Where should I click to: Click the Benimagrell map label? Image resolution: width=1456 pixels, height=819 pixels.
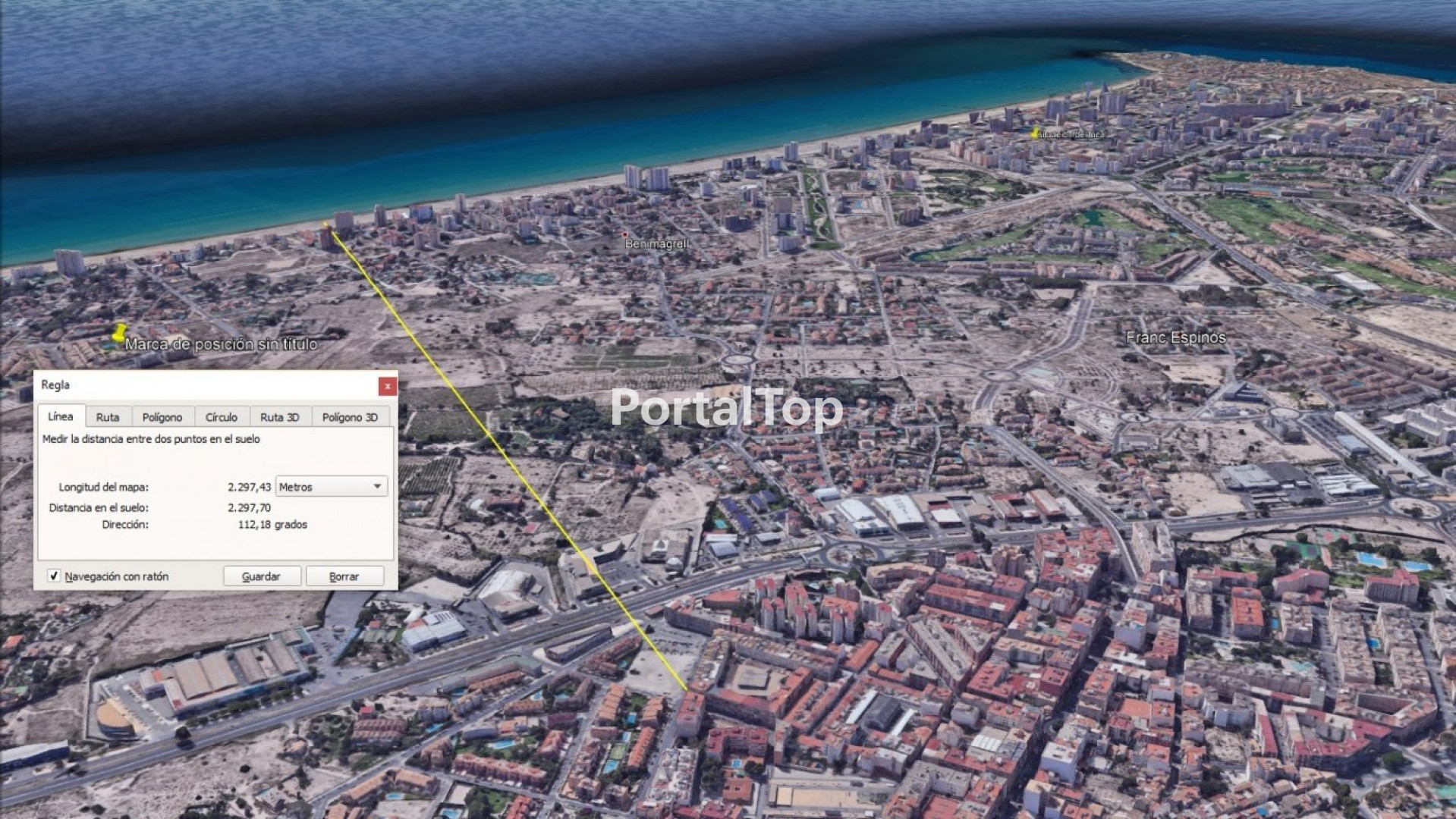tap(657, 244)
